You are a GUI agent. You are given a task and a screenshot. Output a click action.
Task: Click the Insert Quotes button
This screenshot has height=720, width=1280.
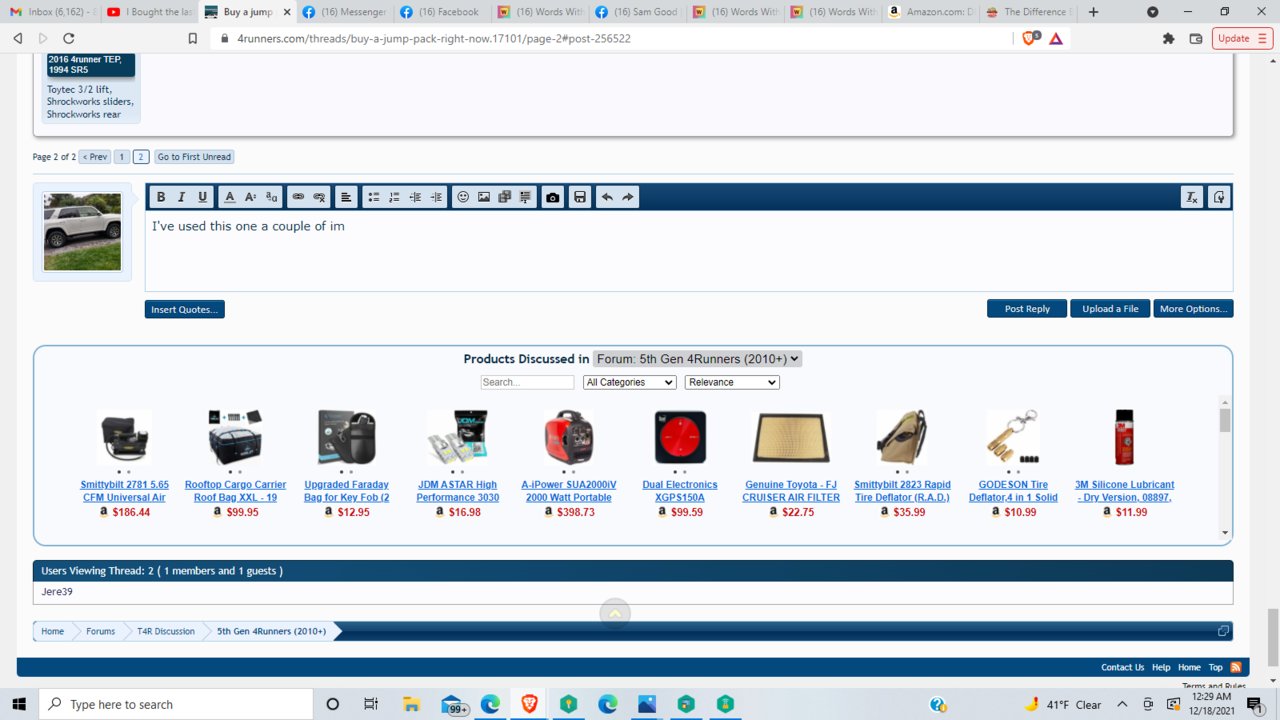click(x=184, y=309)
